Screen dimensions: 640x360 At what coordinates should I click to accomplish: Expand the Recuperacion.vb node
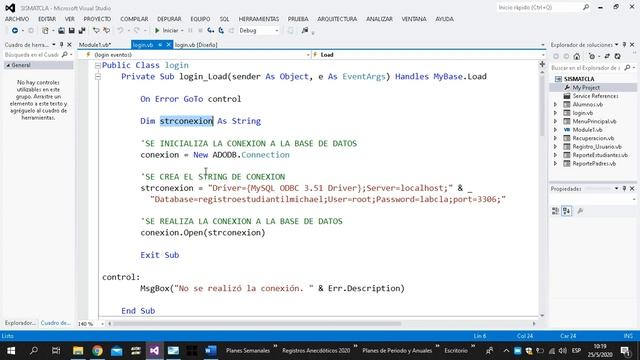pyautogui.click(x=556, y=138)
